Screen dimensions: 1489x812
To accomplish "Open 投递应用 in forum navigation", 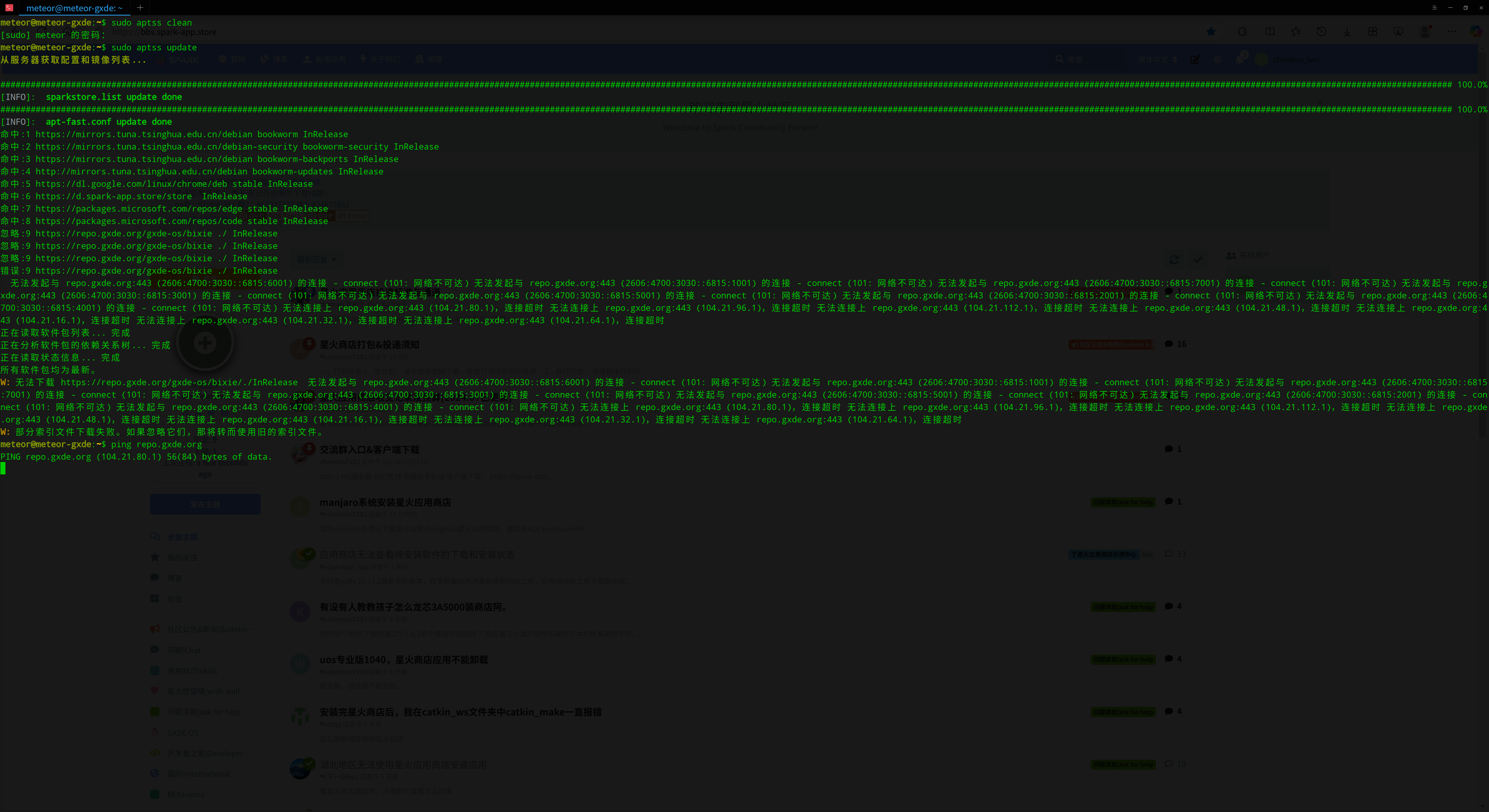I will click(324, 60).
